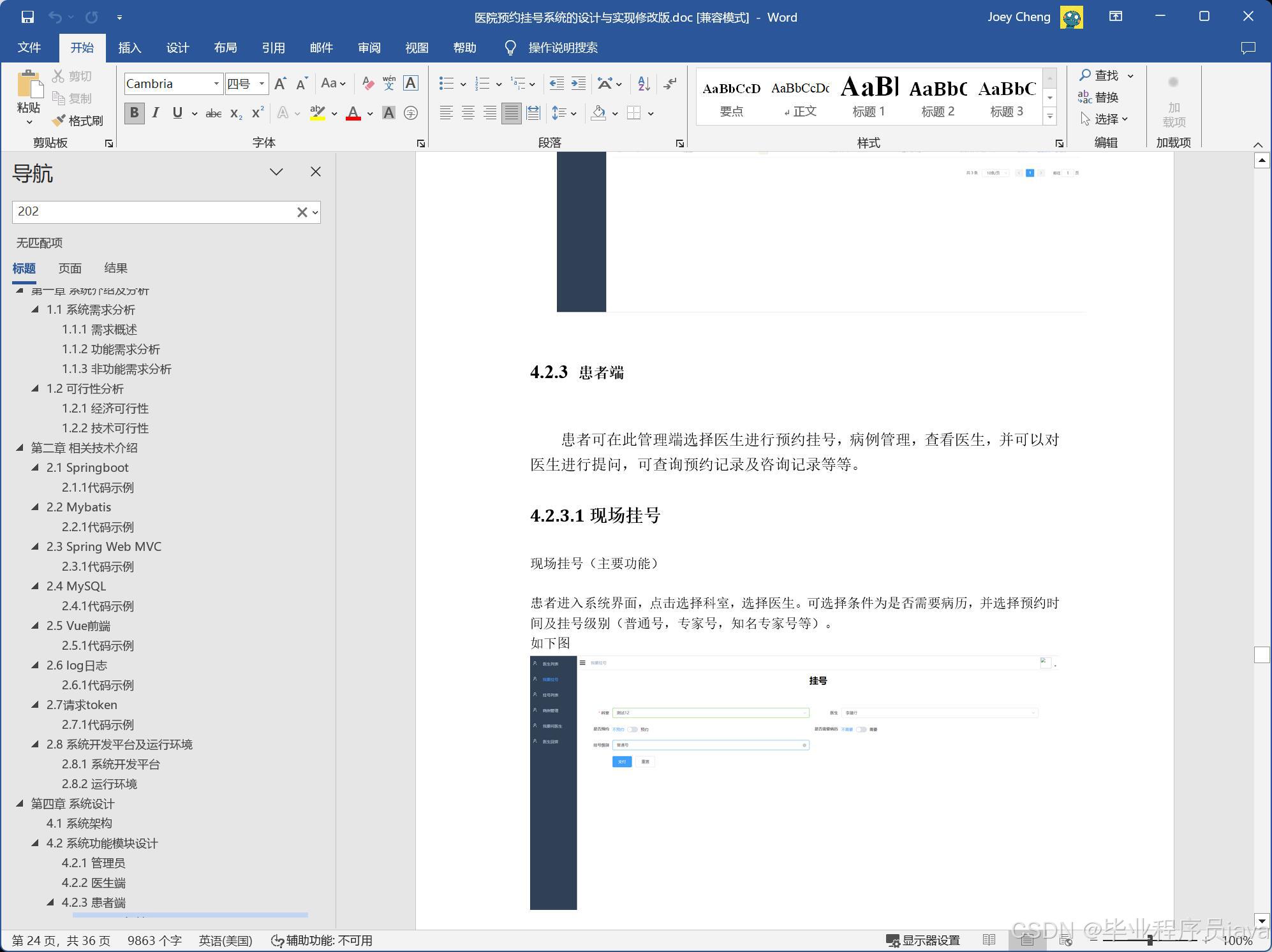Click the 操作说明搜索 tell me box

click(551, 48)
